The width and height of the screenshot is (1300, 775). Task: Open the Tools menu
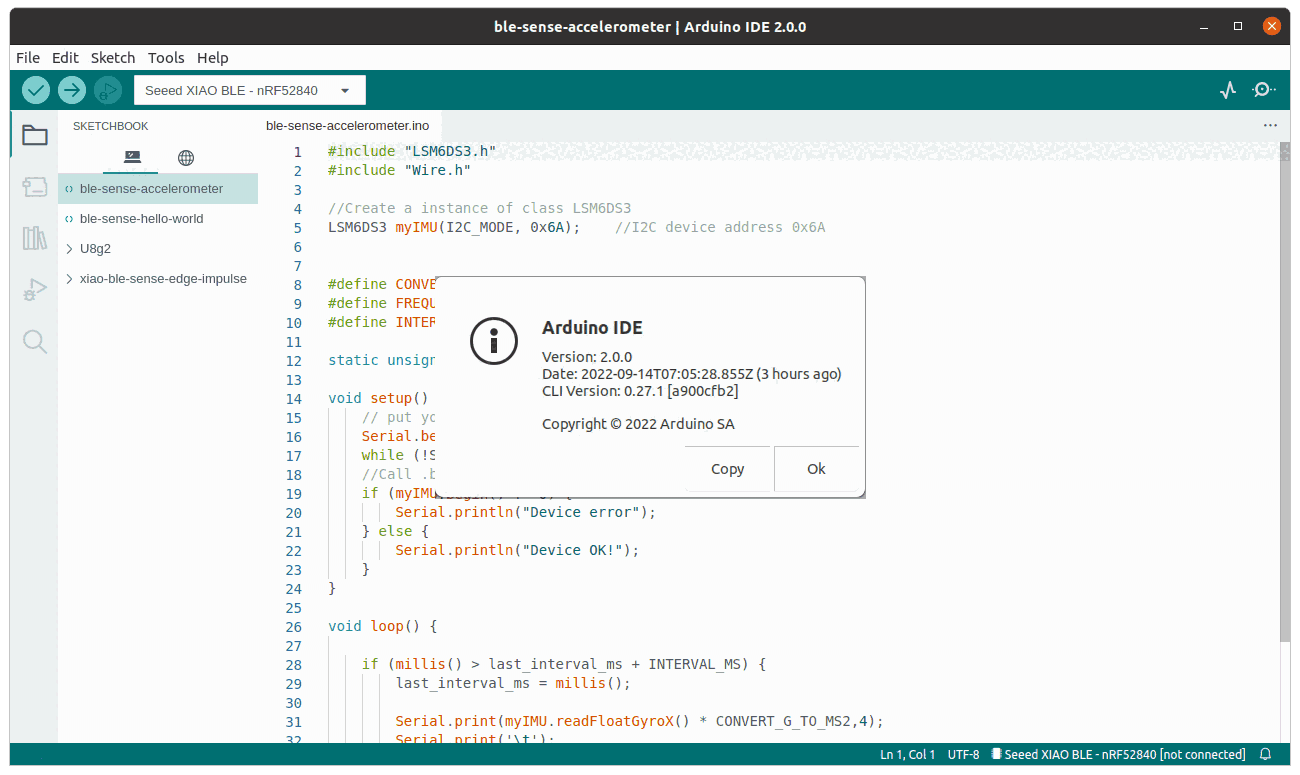point(166,57)
